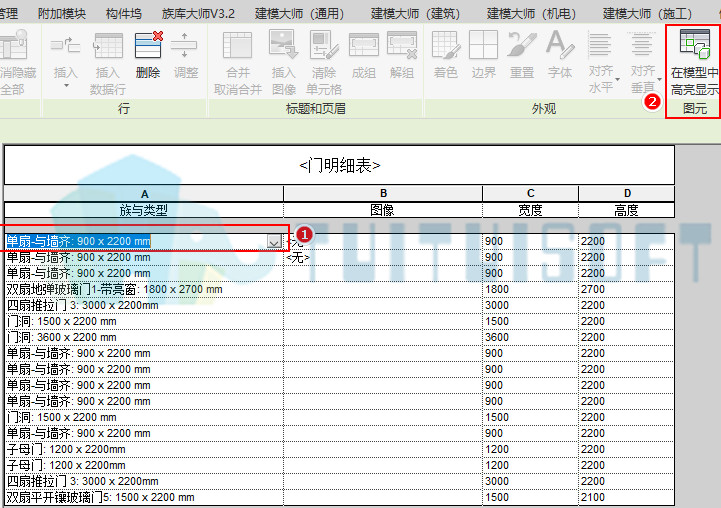Click <无> image cell in second row

[x=383, y=257]
